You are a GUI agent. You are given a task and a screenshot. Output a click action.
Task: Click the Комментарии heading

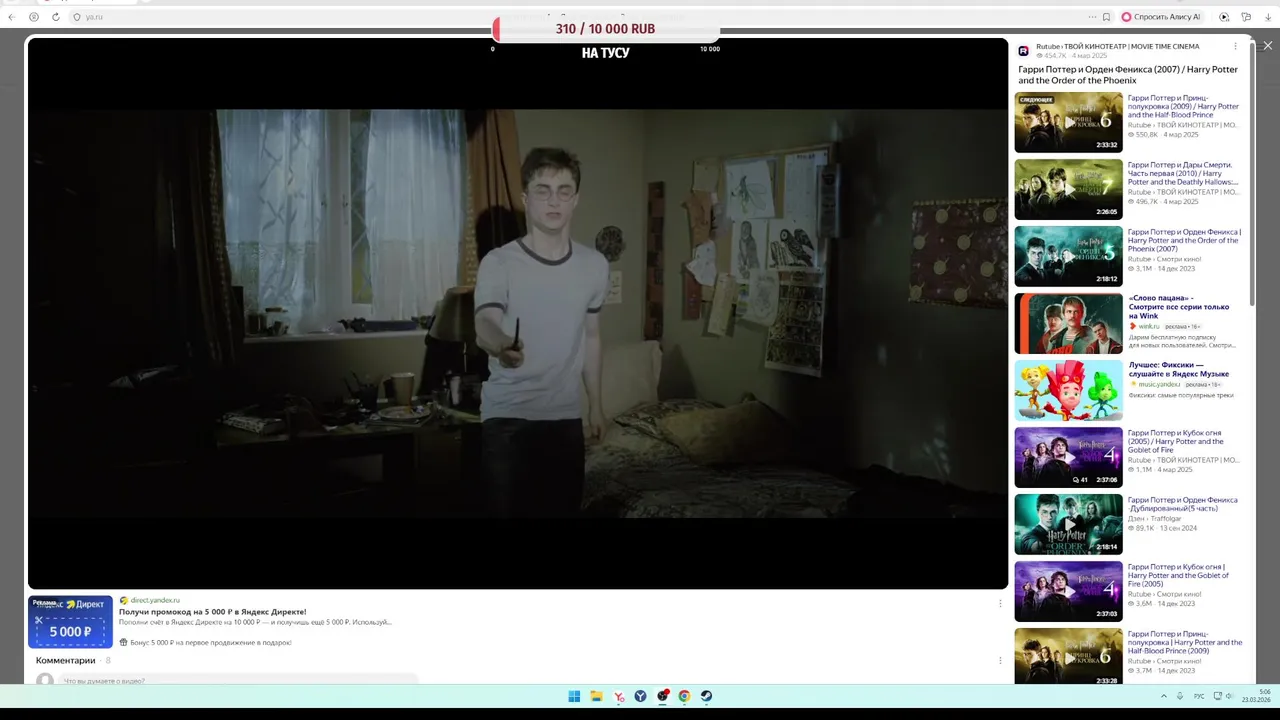[65, 660]
